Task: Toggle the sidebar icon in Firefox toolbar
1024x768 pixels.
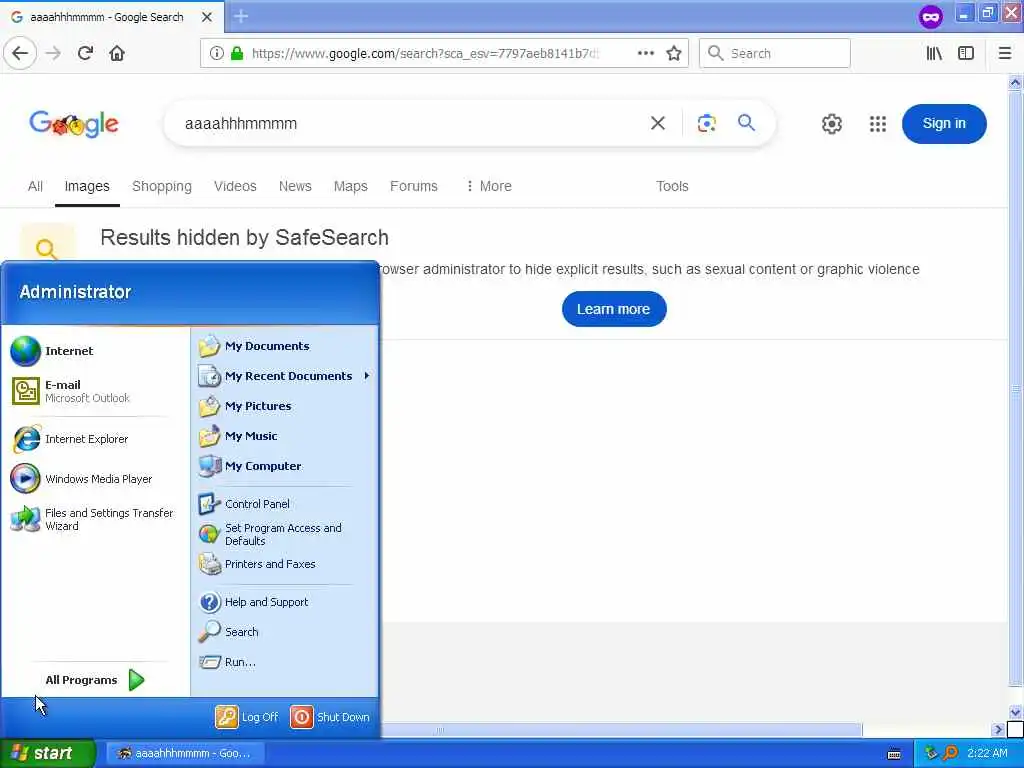Action: [966, 53]
